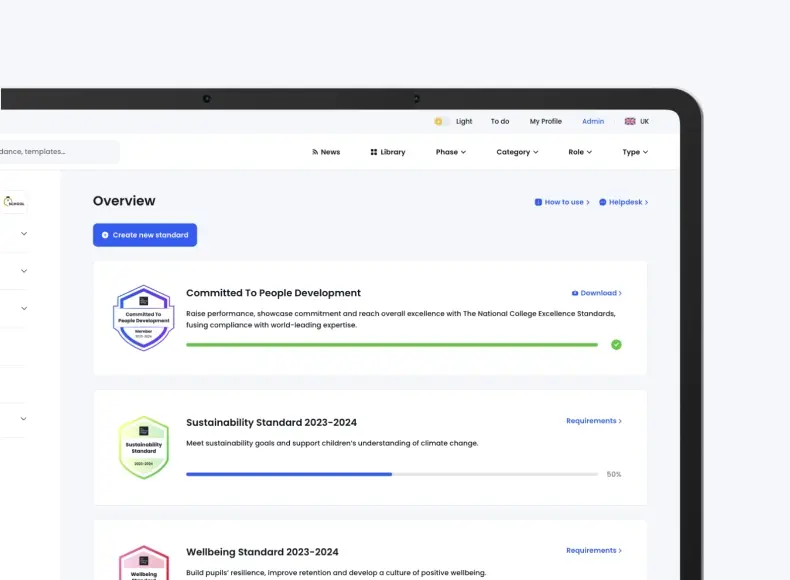The width and height of the screenshot is (790, 580).
Task: Open Sustainability Standard Requirements link
Action: 593,421
